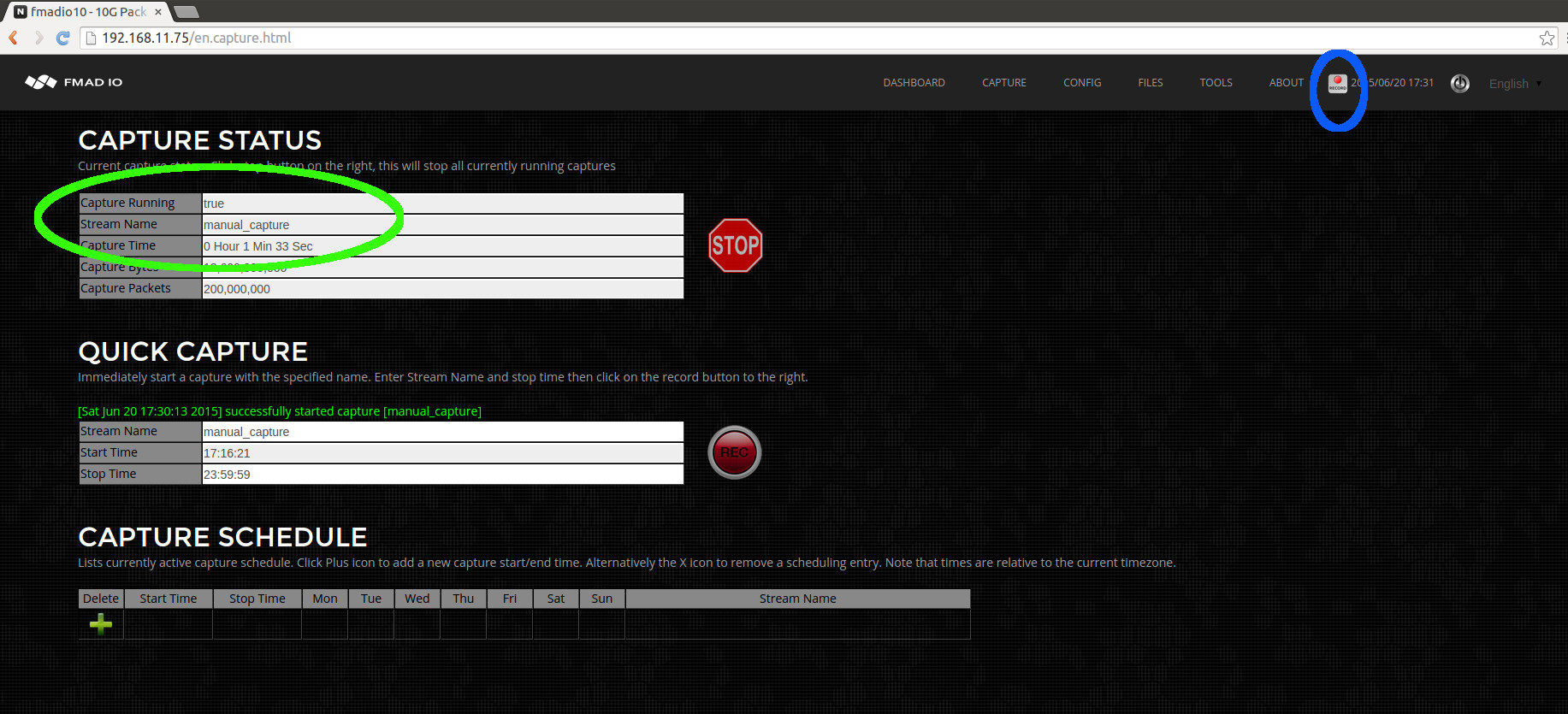
Task: Open the DASHBOARD menu item
Action: (914, 83)
